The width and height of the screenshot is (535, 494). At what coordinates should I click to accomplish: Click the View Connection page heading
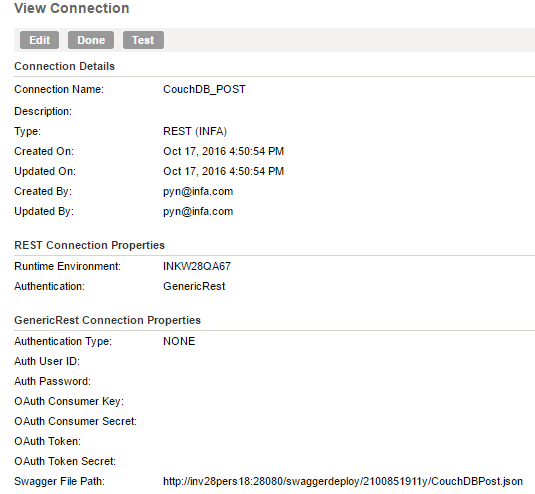click(72, 8)
